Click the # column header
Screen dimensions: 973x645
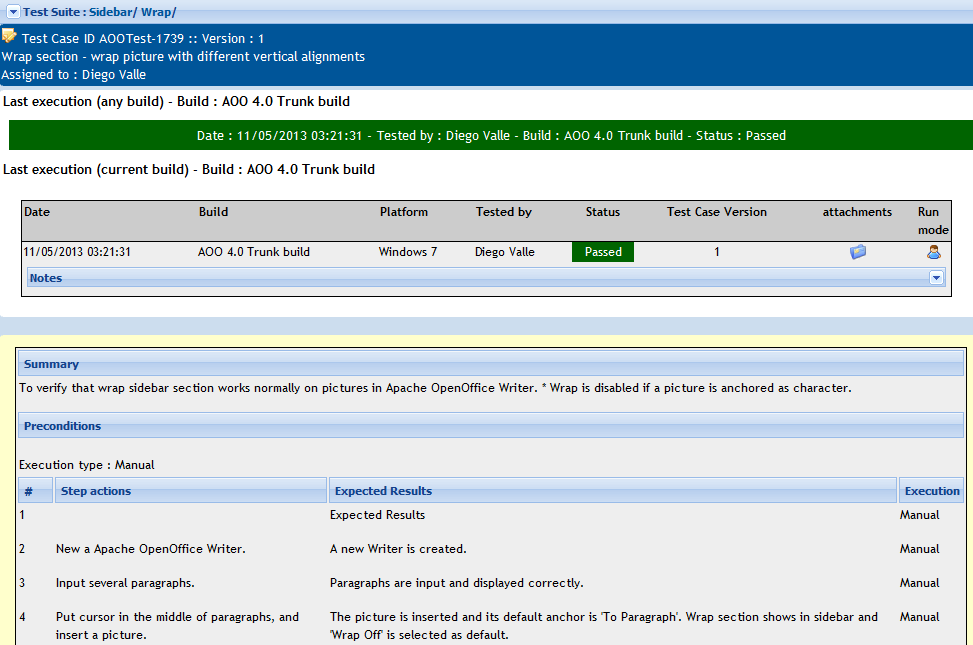point(35,490)
